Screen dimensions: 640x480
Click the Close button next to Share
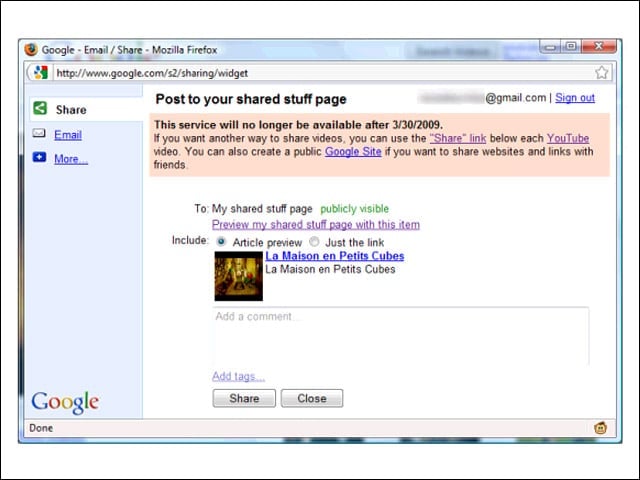click(x=312, y=398)
